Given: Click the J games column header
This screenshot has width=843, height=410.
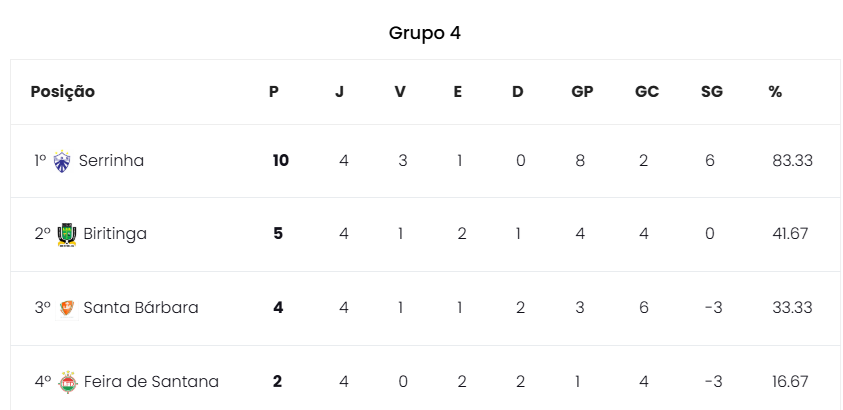Looking at the screenshot, I should point(339,92).
